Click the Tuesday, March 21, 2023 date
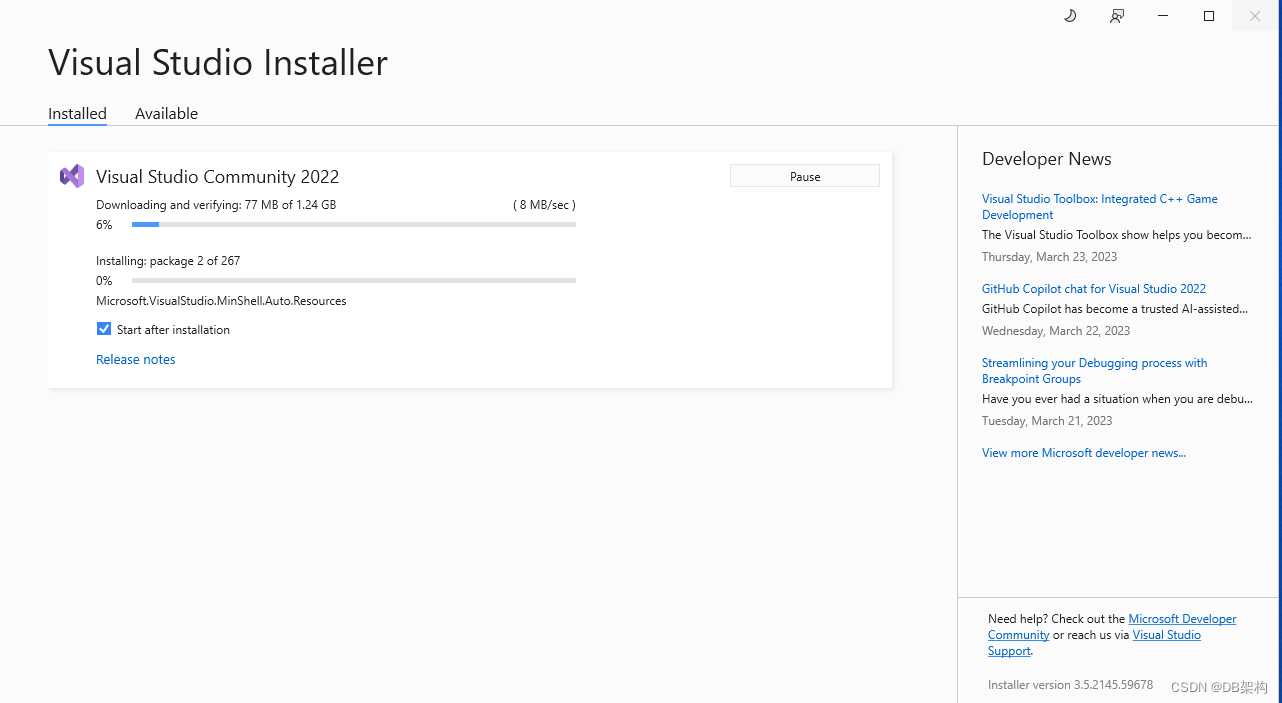This screenshot has width=1282, height=703. pos(1047,421)
